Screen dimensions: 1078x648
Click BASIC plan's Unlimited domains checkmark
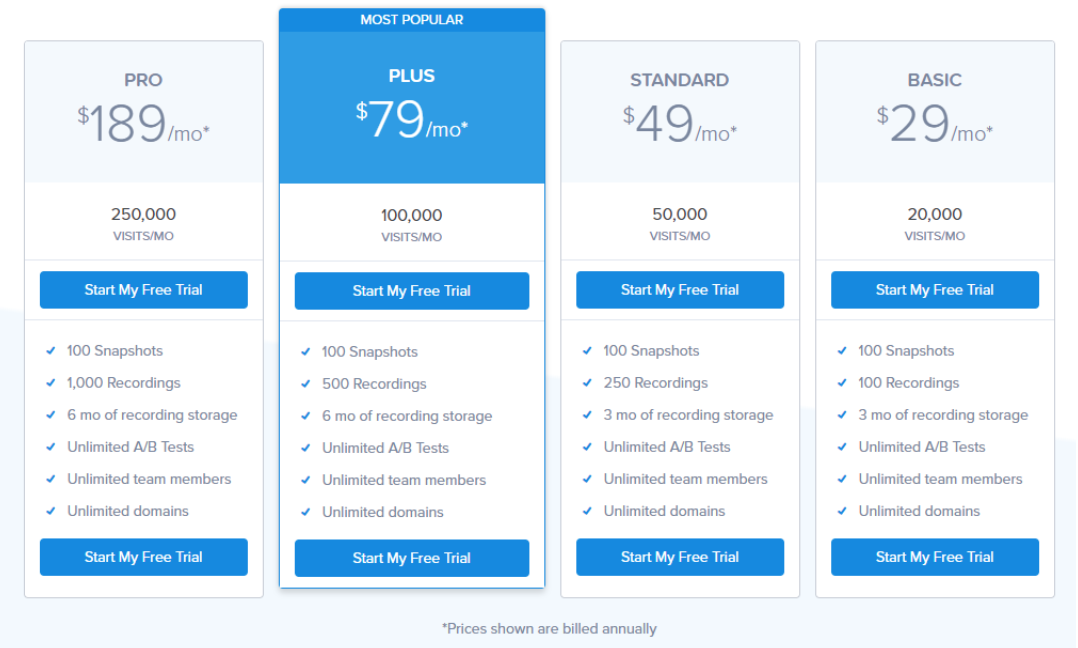842,511
